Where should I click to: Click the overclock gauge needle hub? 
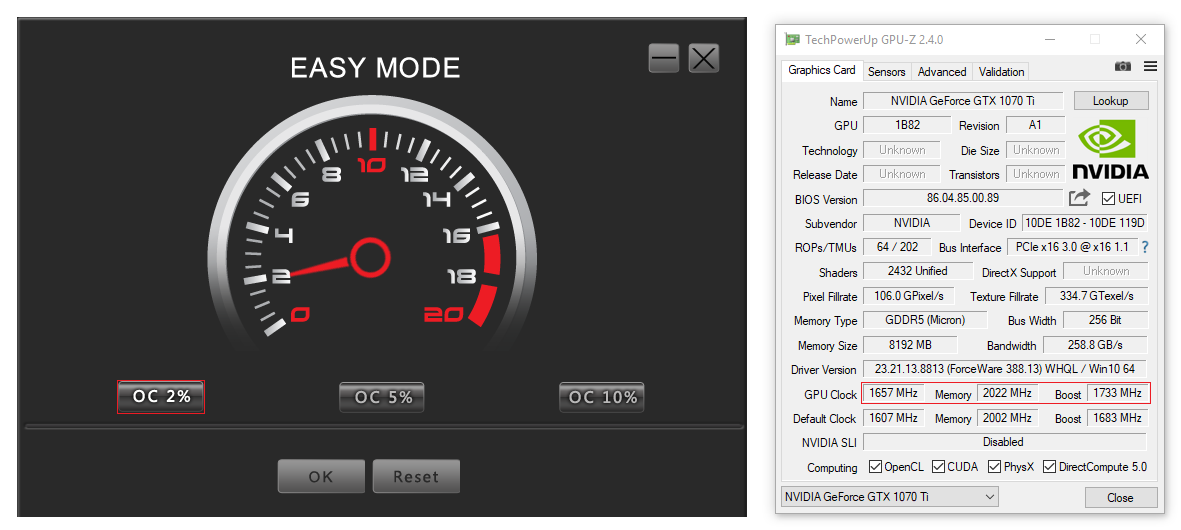point(370,257)
